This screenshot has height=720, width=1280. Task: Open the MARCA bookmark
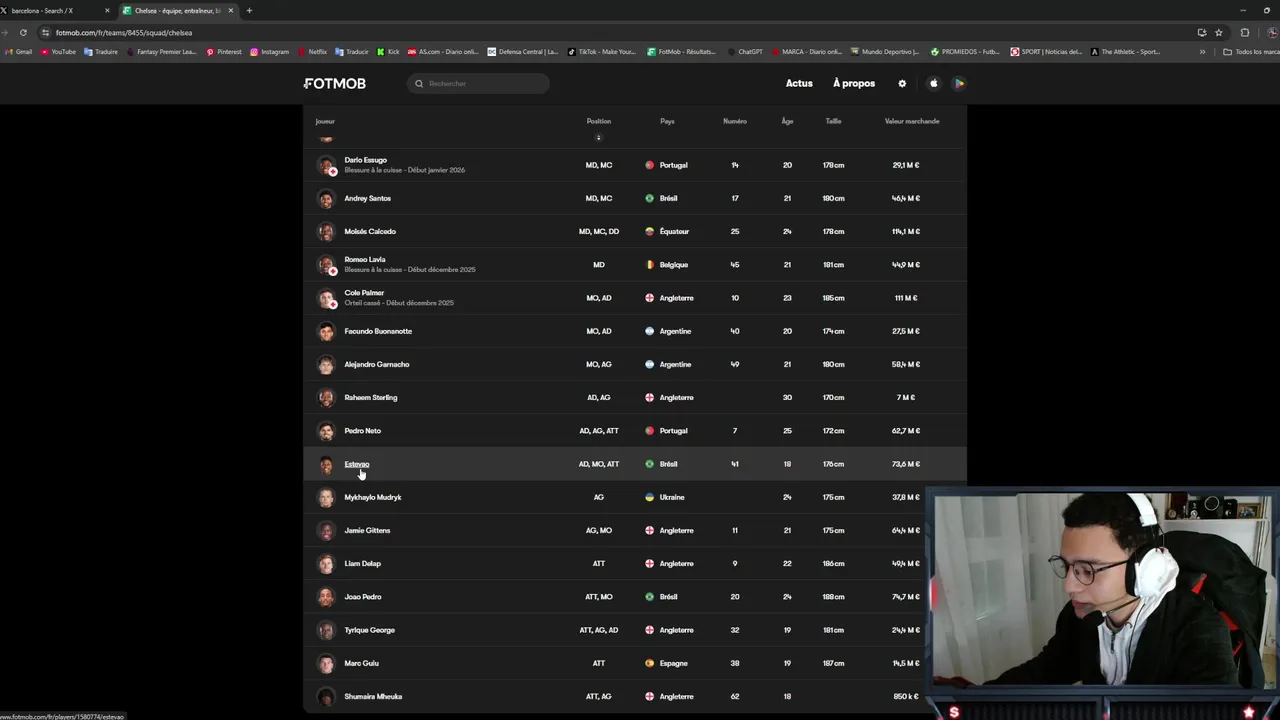[807, 52]
